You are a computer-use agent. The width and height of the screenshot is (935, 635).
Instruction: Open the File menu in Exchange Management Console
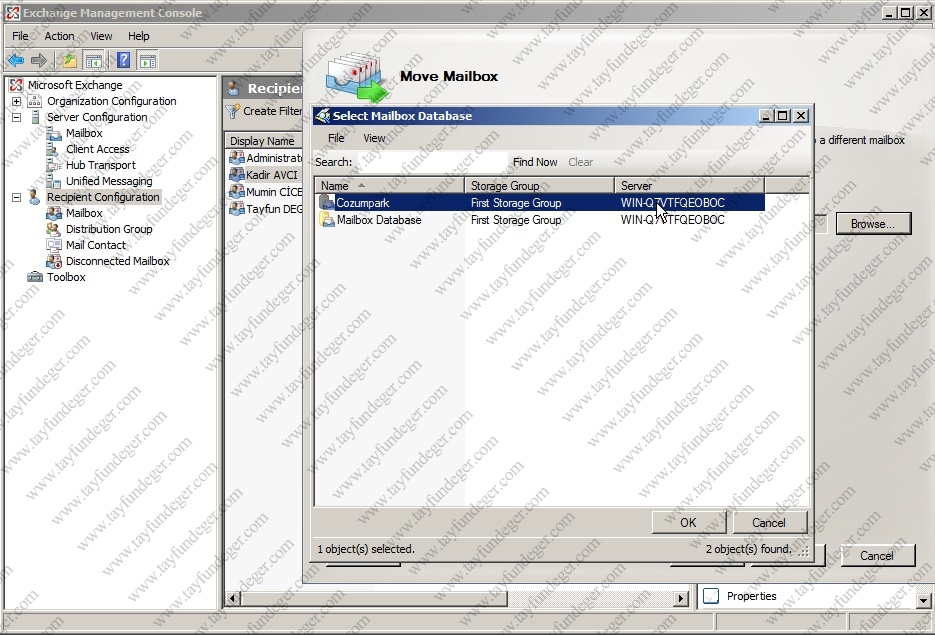20,36
